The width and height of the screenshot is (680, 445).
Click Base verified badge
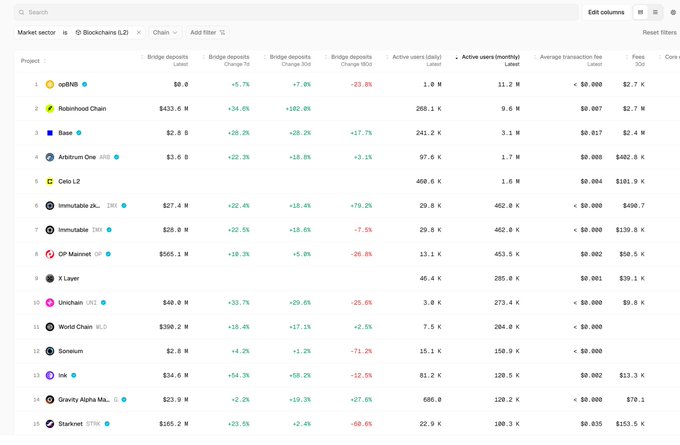tap(79, 133)
